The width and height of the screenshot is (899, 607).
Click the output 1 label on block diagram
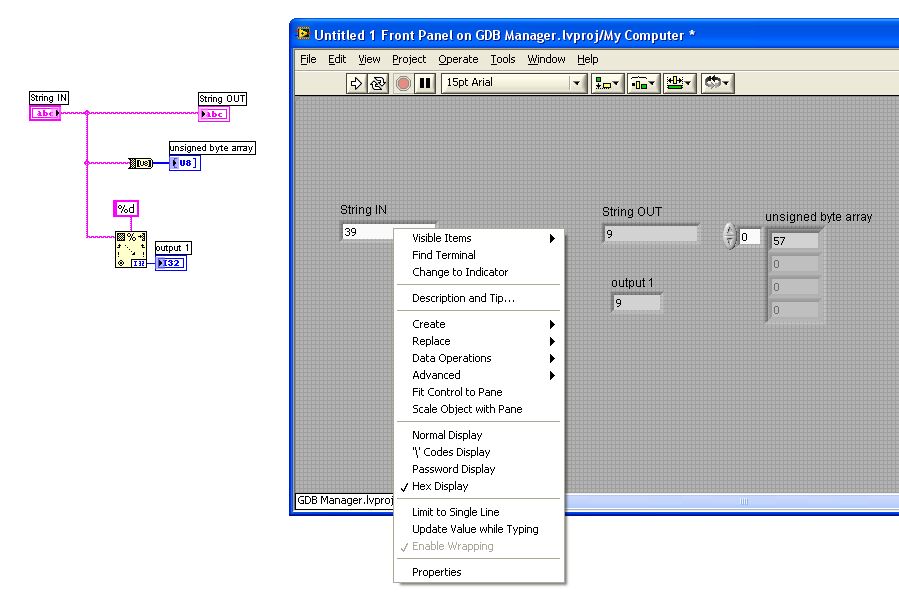click(x=173, y=248)
